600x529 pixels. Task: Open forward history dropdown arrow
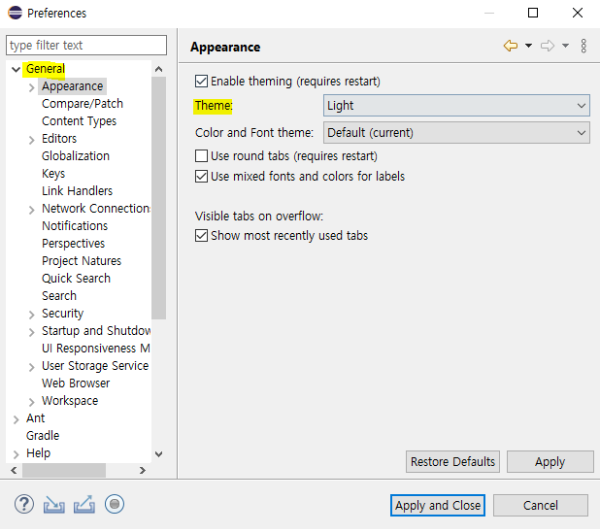[565, 46]
